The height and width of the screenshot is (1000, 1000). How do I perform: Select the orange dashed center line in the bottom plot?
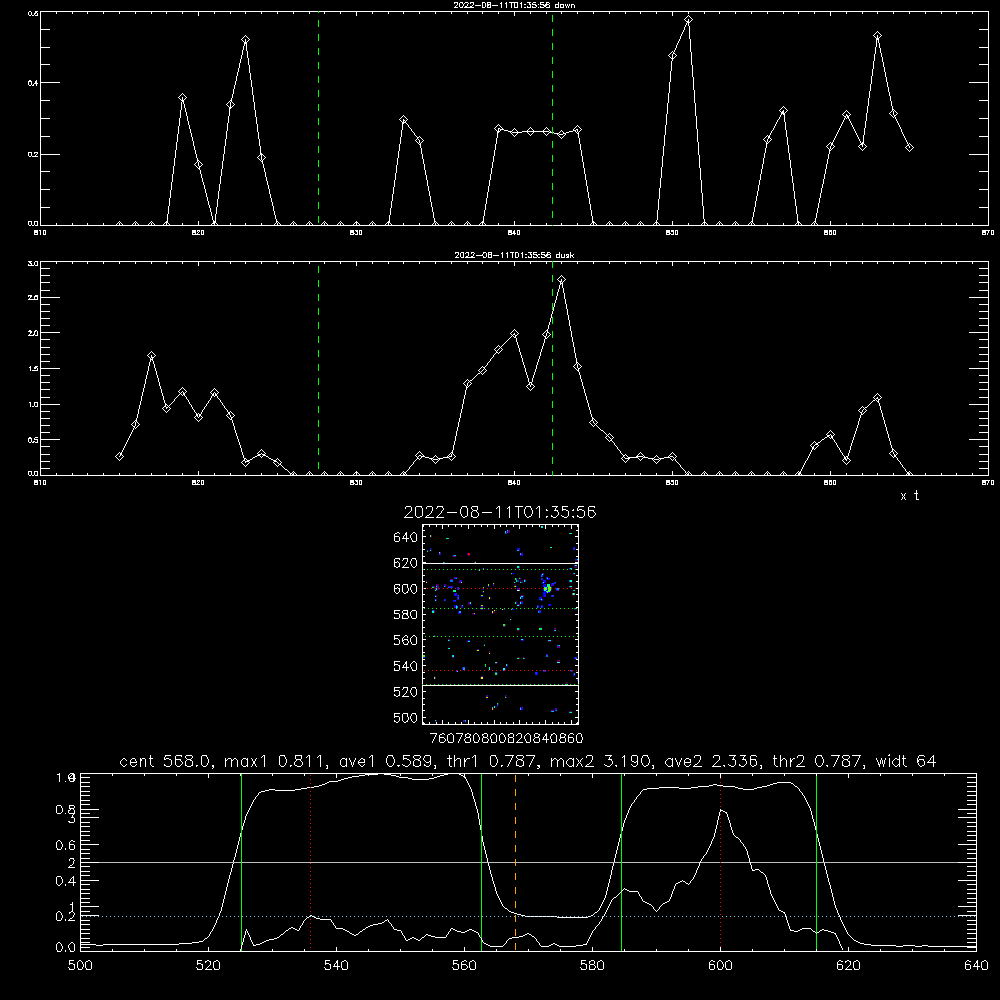click(515, 861)
